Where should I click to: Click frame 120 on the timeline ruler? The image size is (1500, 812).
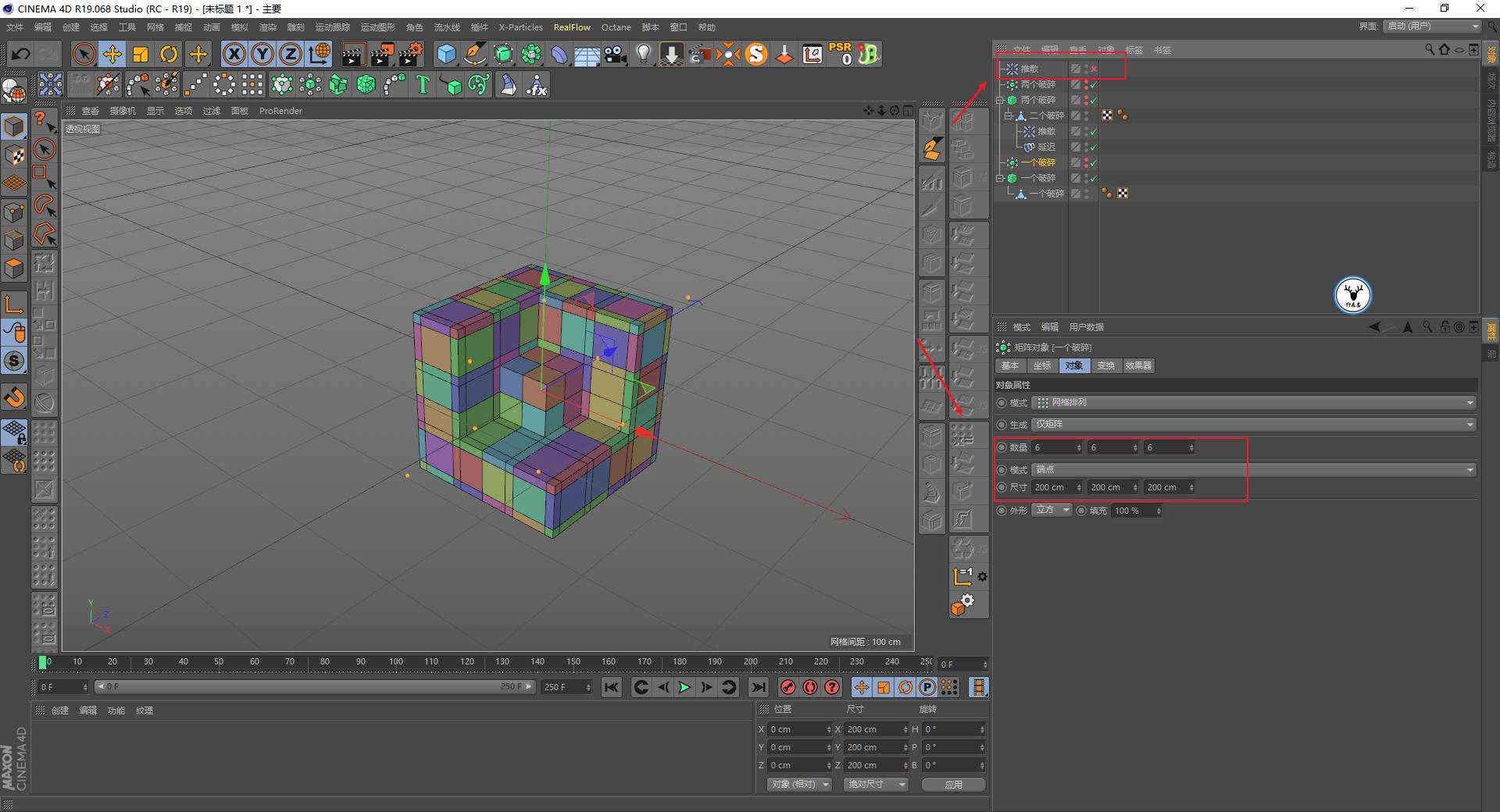(466, 663)
